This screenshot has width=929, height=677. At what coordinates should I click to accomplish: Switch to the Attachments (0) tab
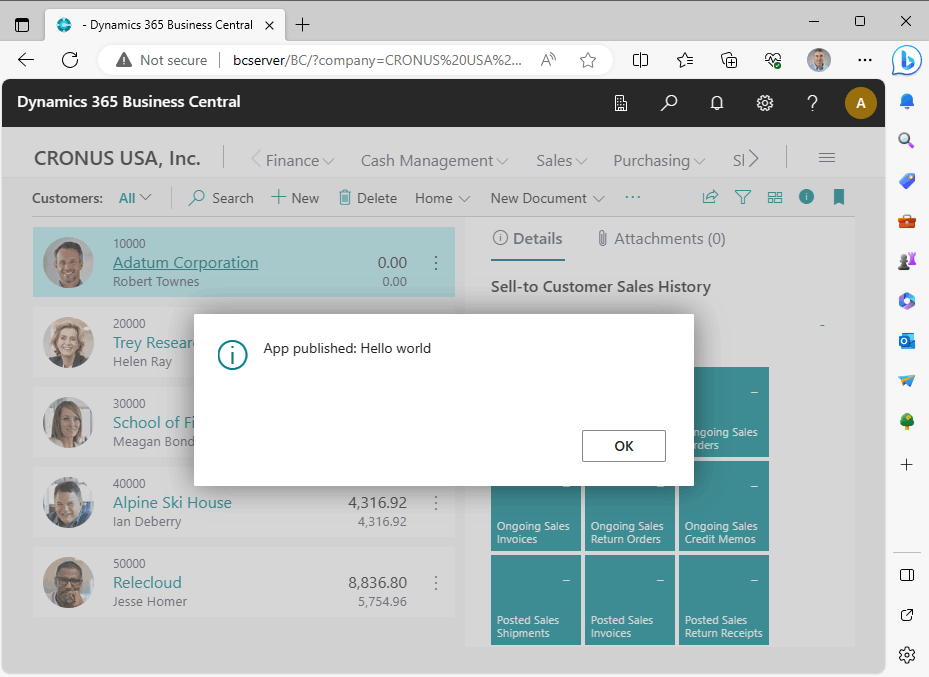click(661, 239)
